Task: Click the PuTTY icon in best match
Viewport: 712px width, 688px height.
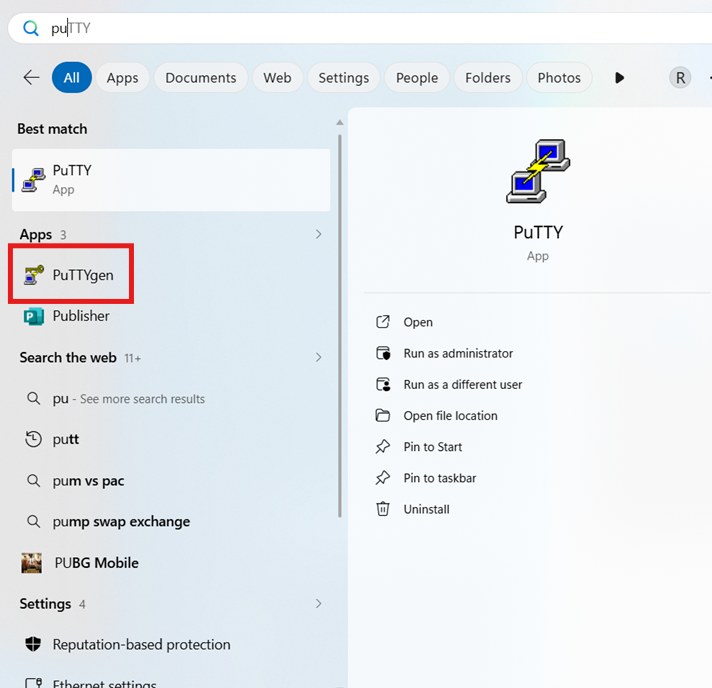Action: [34, 180]
